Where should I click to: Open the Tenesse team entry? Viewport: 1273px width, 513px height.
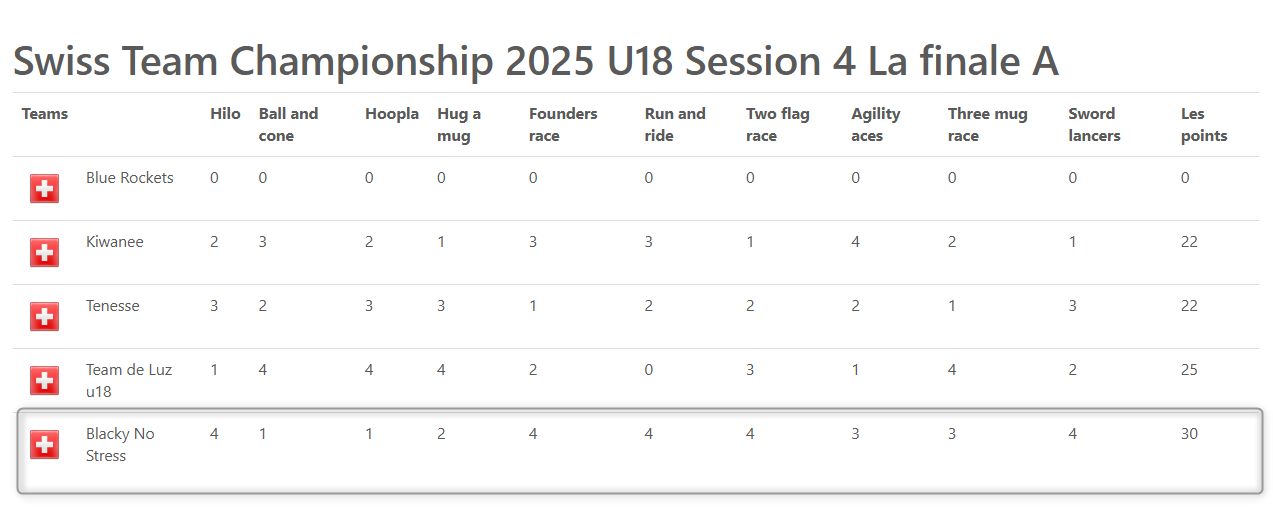click(x=113, y=306)
